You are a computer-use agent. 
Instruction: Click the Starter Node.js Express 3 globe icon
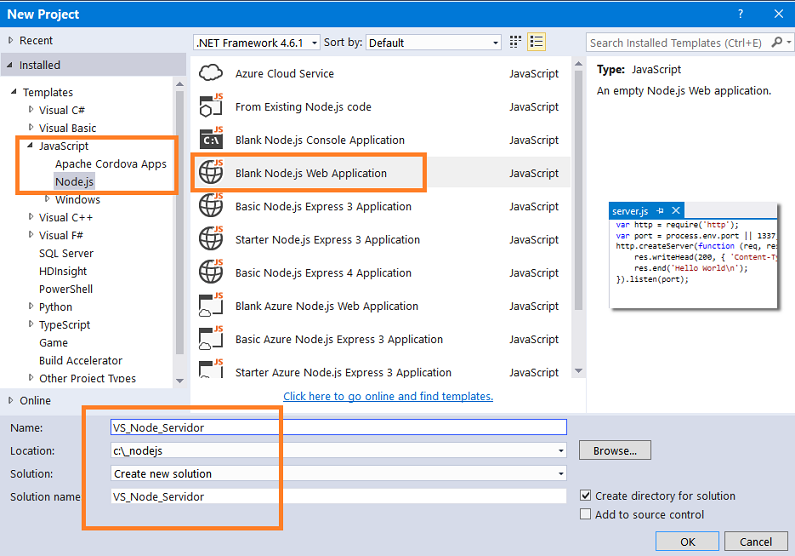[x=211, y=239]
